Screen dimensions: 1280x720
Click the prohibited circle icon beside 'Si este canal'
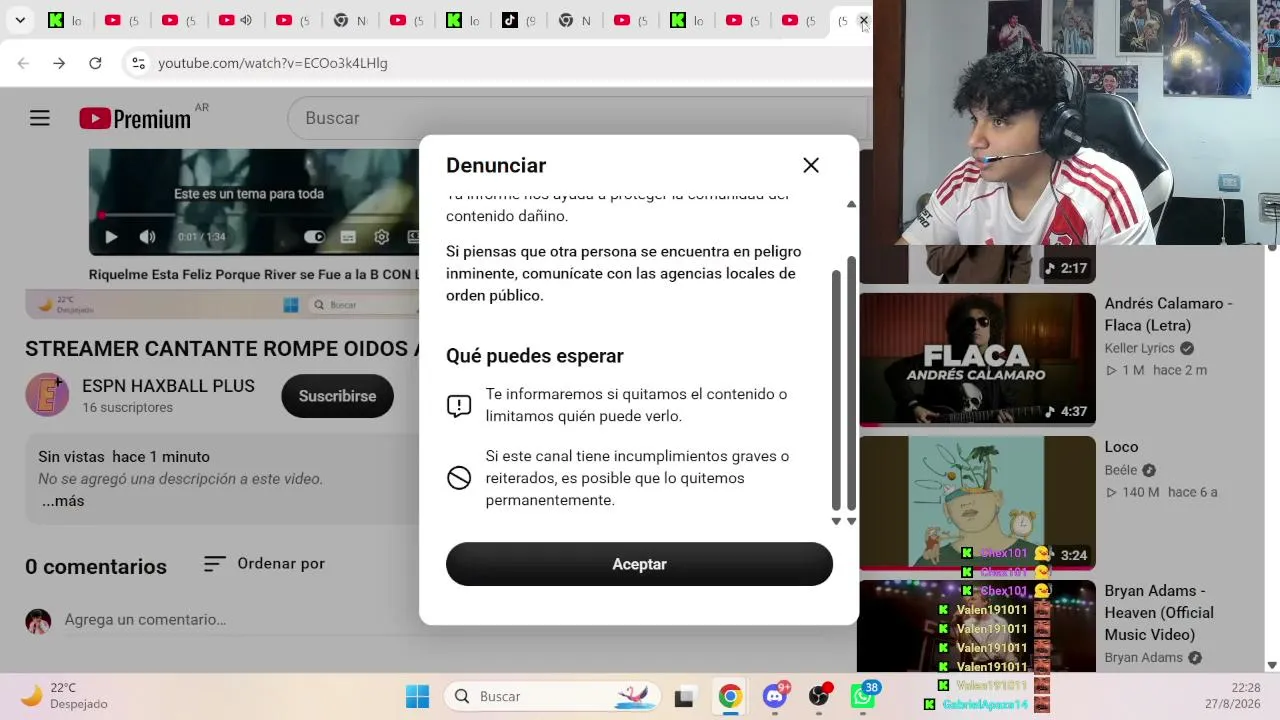(459, 478)
